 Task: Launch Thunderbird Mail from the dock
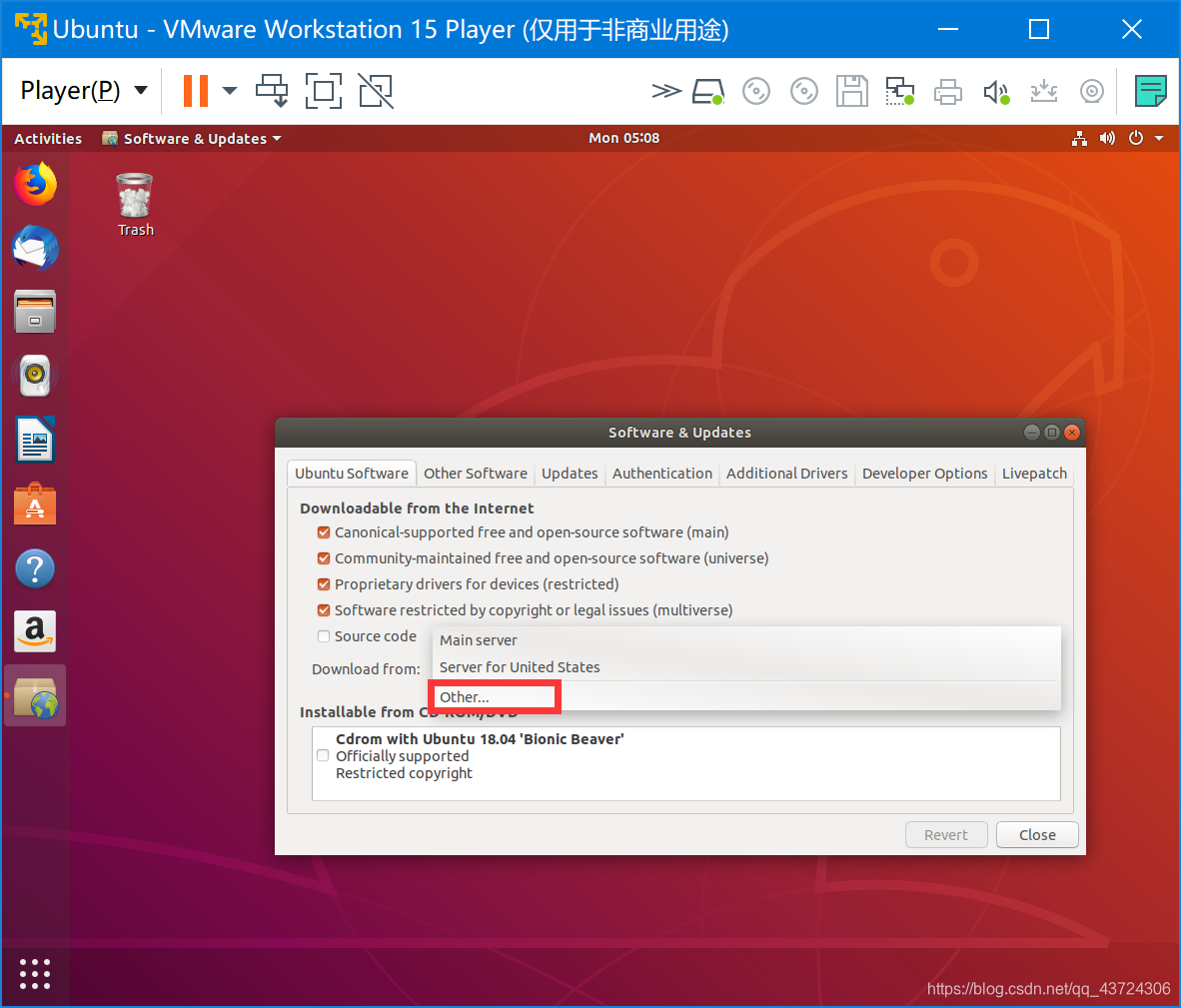pyautogui.click(x=35, y=248)
